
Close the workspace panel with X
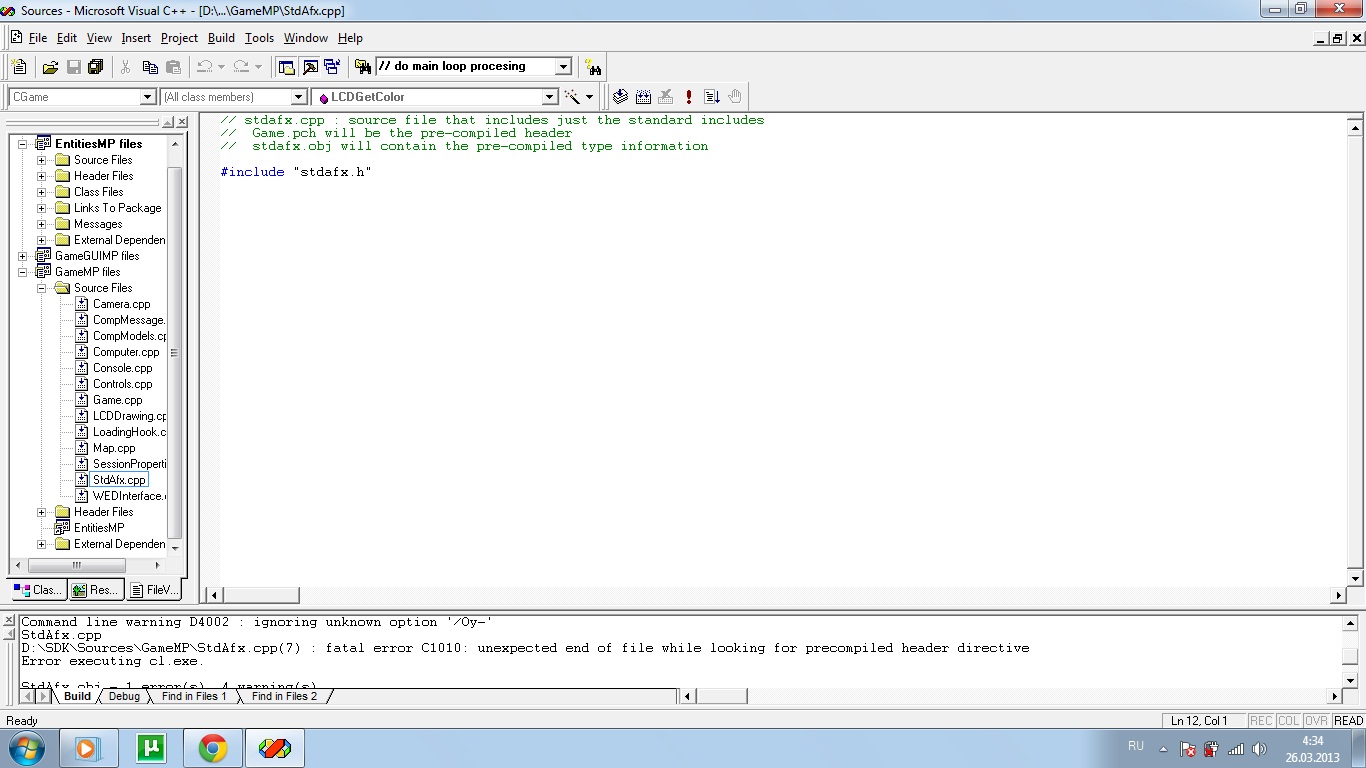tap(182, 122)
